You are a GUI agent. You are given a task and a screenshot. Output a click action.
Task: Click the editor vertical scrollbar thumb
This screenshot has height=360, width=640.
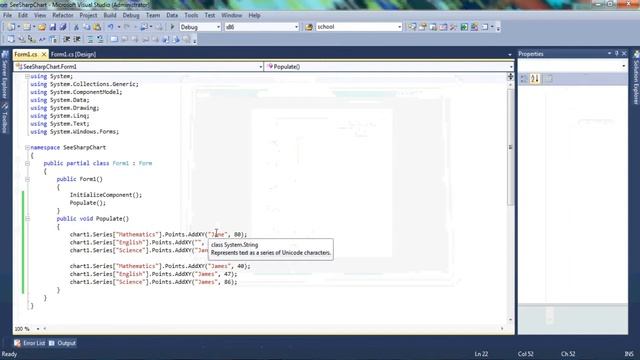(510, 147)
